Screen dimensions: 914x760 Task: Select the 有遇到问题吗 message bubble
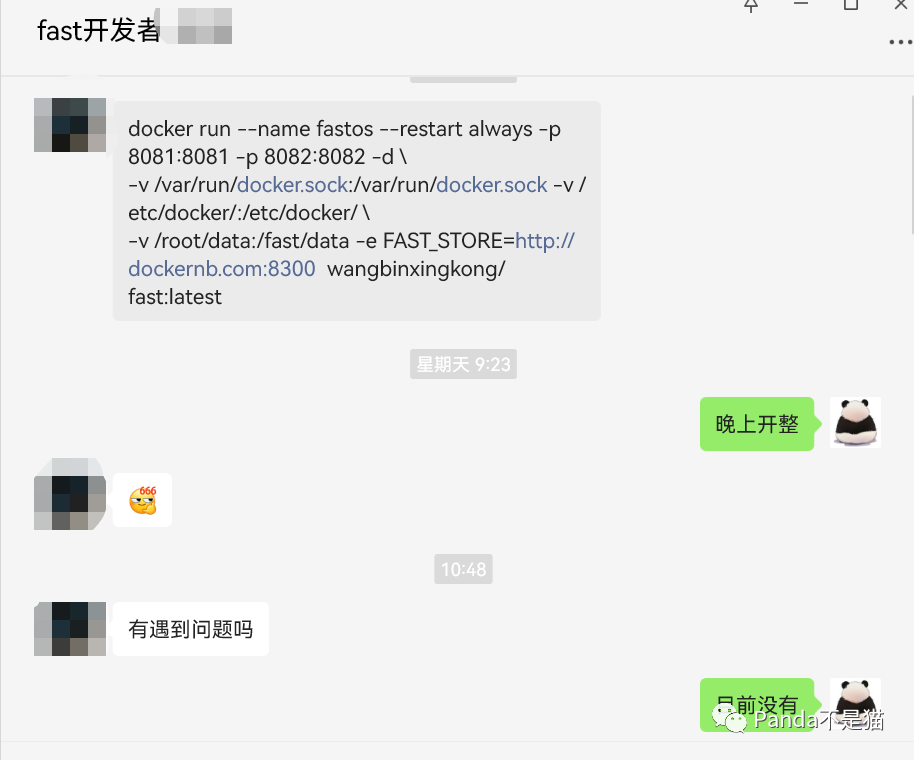[x=191, y=629]
